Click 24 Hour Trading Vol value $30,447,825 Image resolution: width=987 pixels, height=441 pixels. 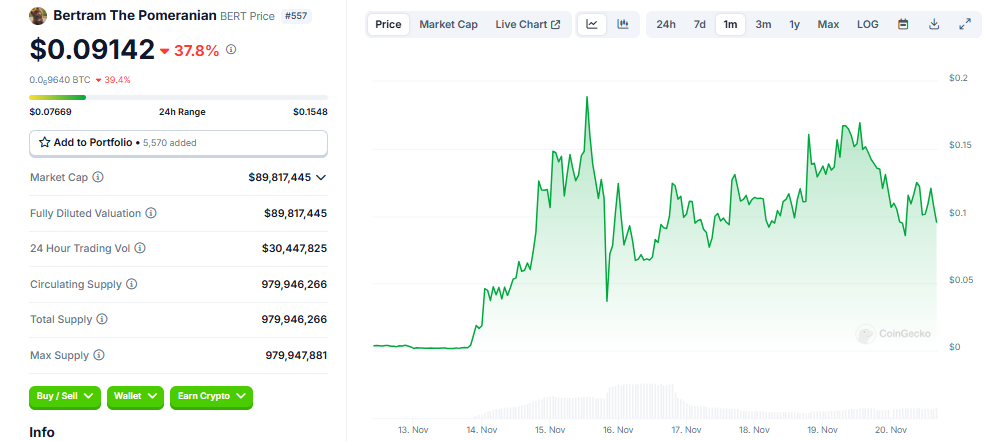coord(295,248)
